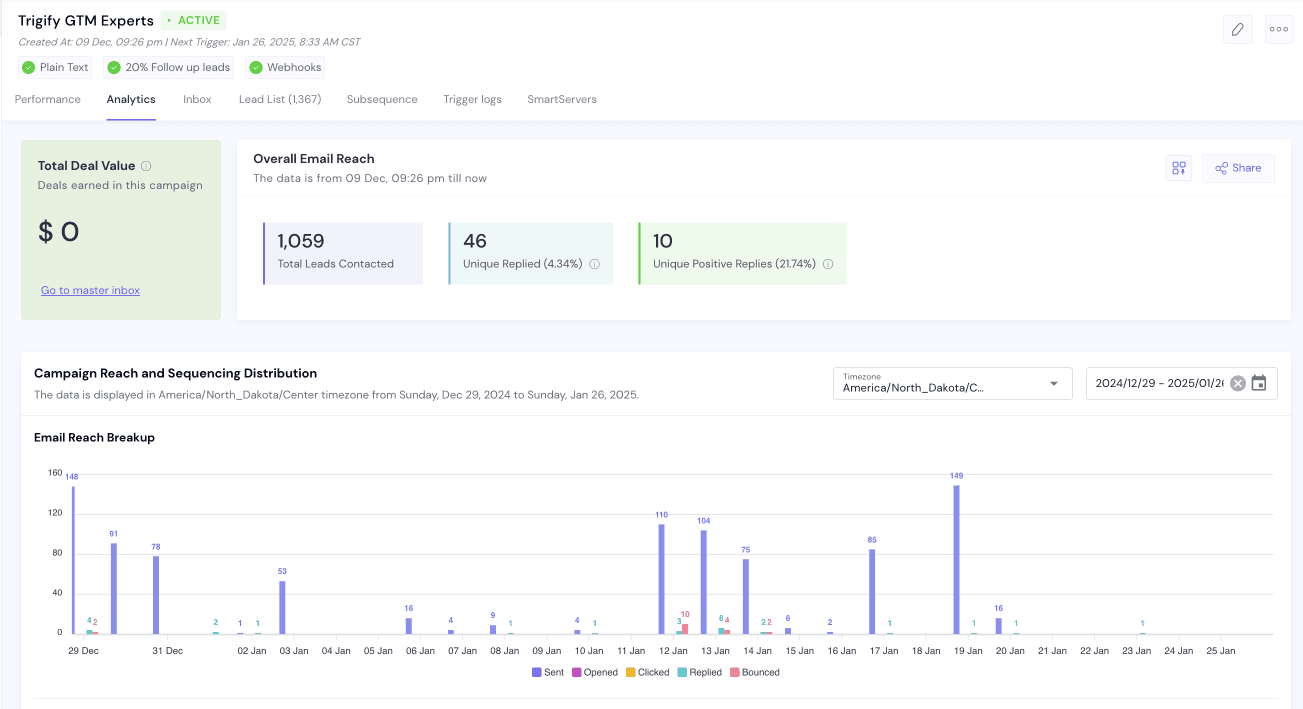
Task: Toggle the Replied series in chart legend
Action: coord(699,672)
